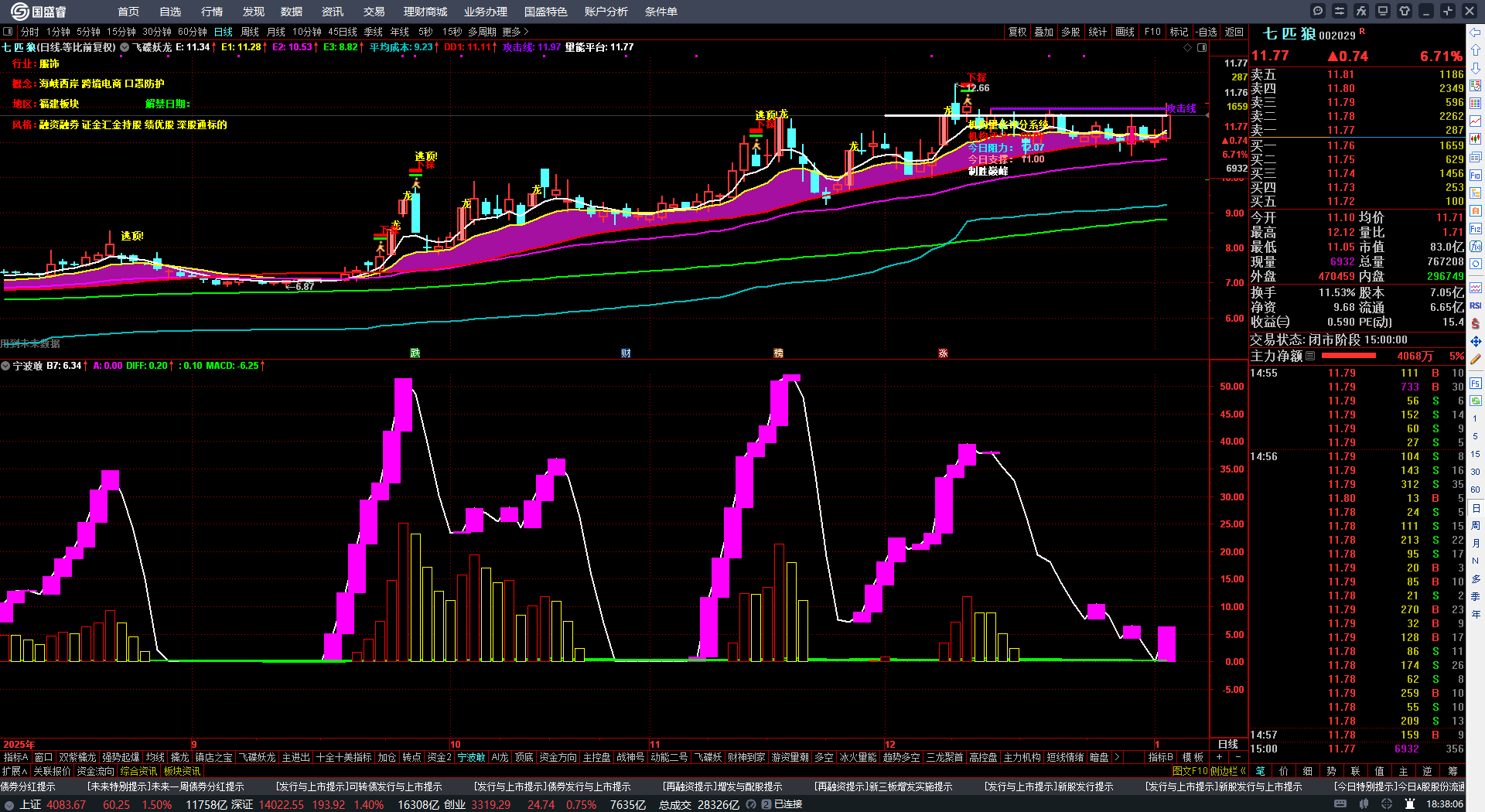Toggle -自选 watchlist removal
The image size is (1485, 812).
pos(1207,32)
